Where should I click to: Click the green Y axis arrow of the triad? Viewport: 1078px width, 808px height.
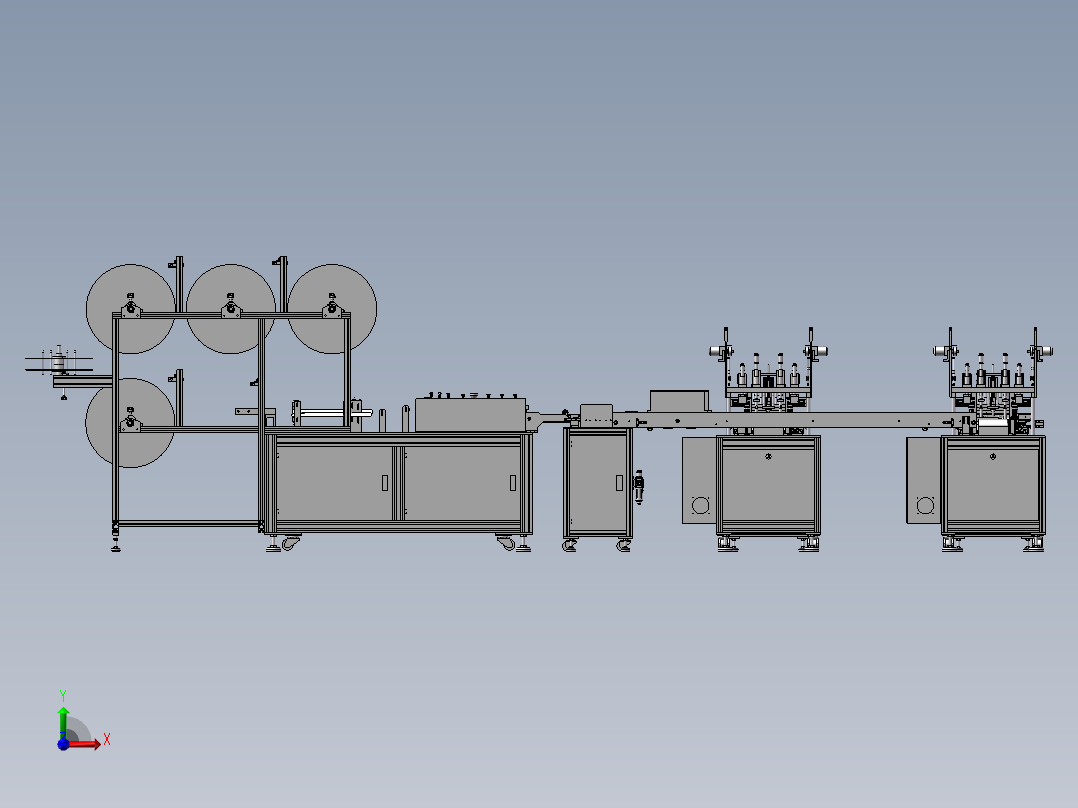(x=63, y=722)
